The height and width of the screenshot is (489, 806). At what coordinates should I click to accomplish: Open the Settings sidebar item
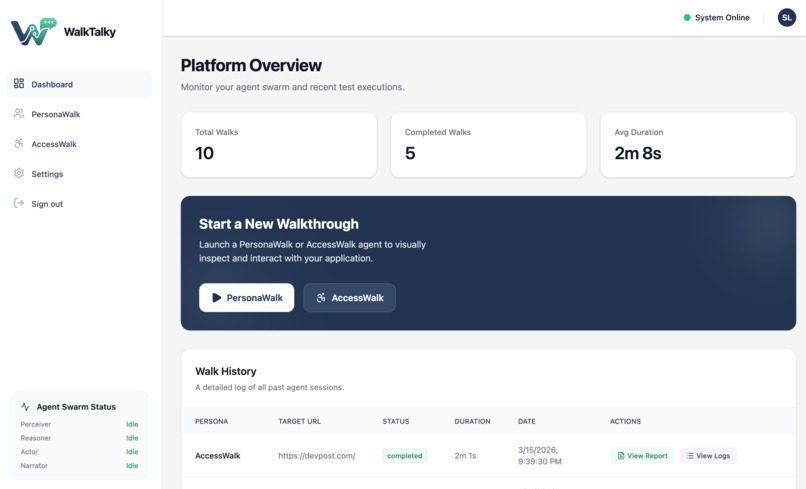point(79,174)
